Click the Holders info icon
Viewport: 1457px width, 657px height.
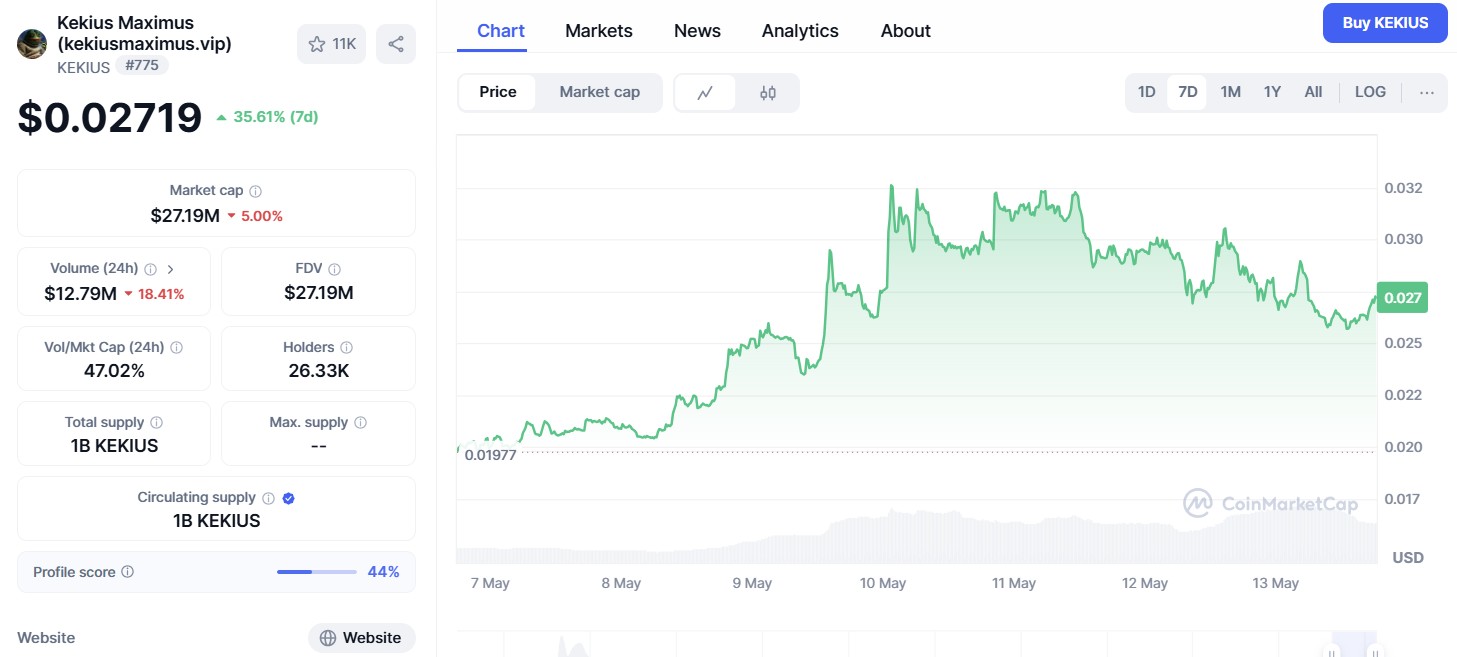pos(346,348)
